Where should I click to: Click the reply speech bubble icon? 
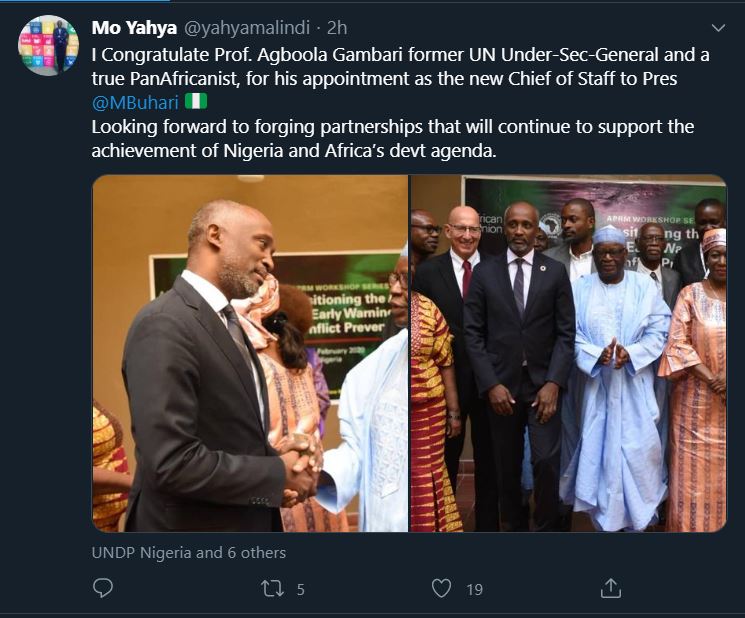click(x=103, y=589)
